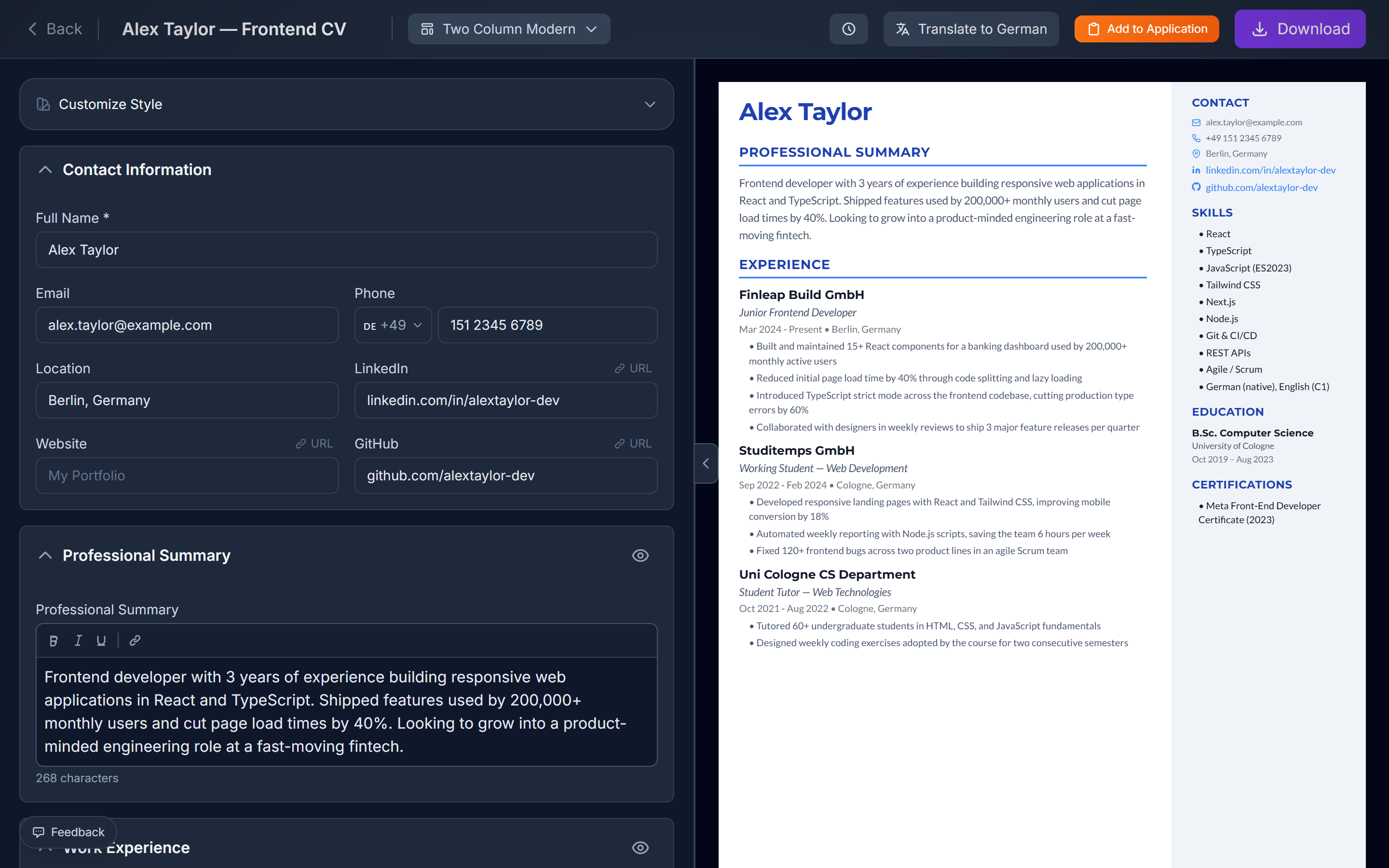Click the Italic formatting icon
Image resolution: width=1389 pixels, height=868 pixels.
pyautogui.click(x=78, y=641)
